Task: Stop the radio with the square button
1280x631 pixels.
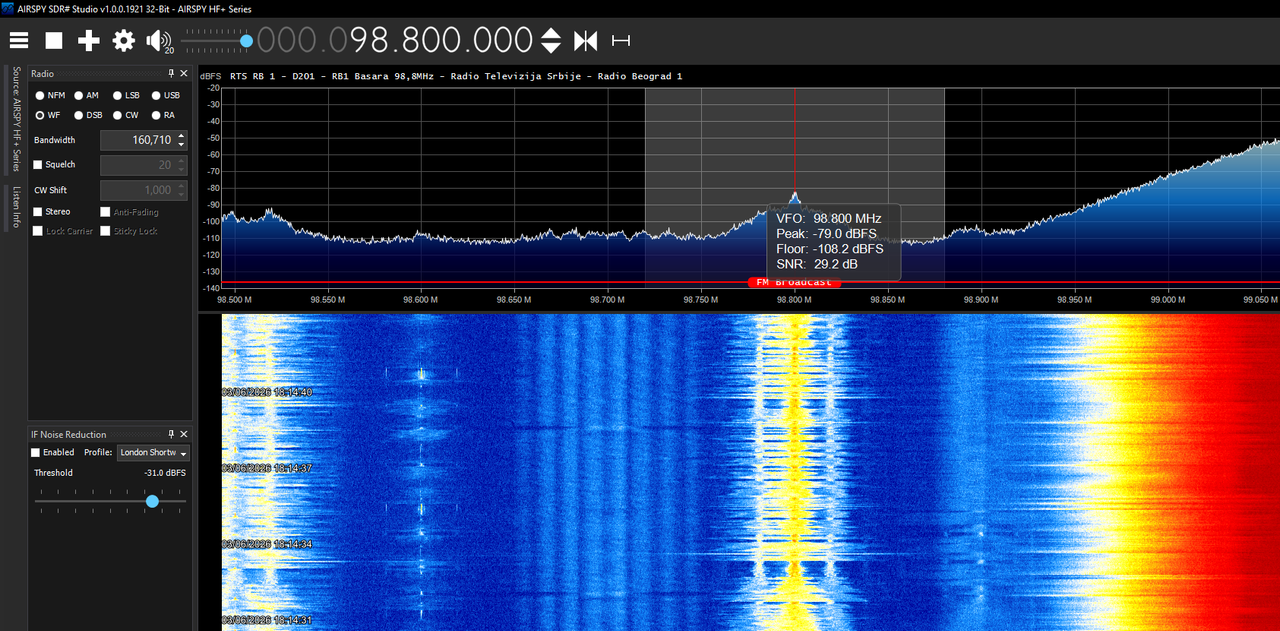Action: [54, 40]
